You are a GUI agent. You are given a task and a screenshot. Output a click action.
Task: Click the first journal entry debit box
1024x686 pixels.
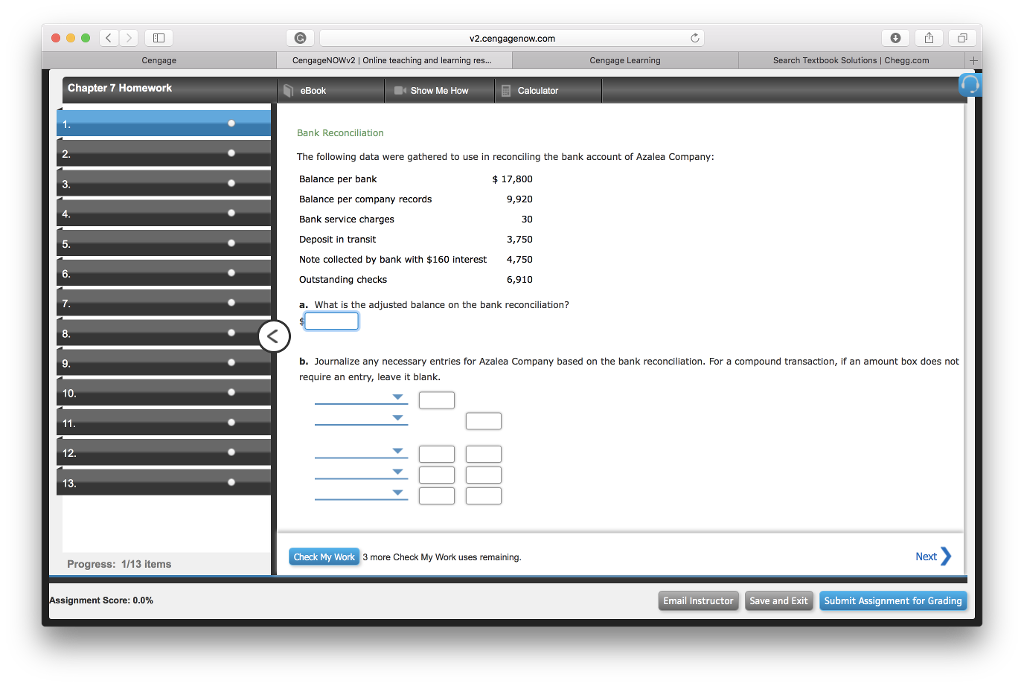coord(437,400)
